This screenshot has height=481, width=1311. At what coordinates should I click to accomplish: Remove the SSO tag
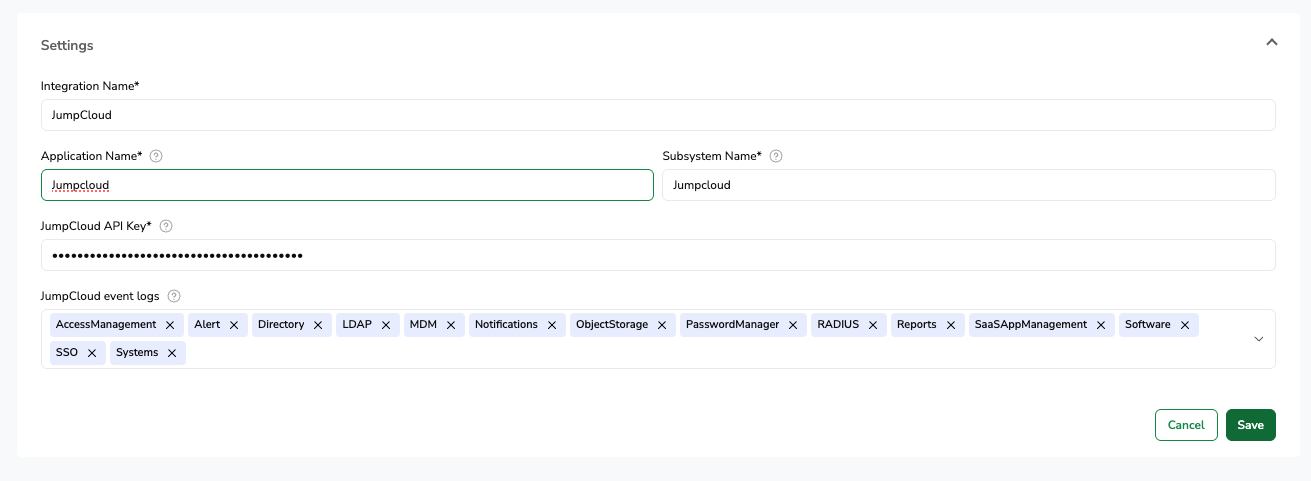pos(91,353)
